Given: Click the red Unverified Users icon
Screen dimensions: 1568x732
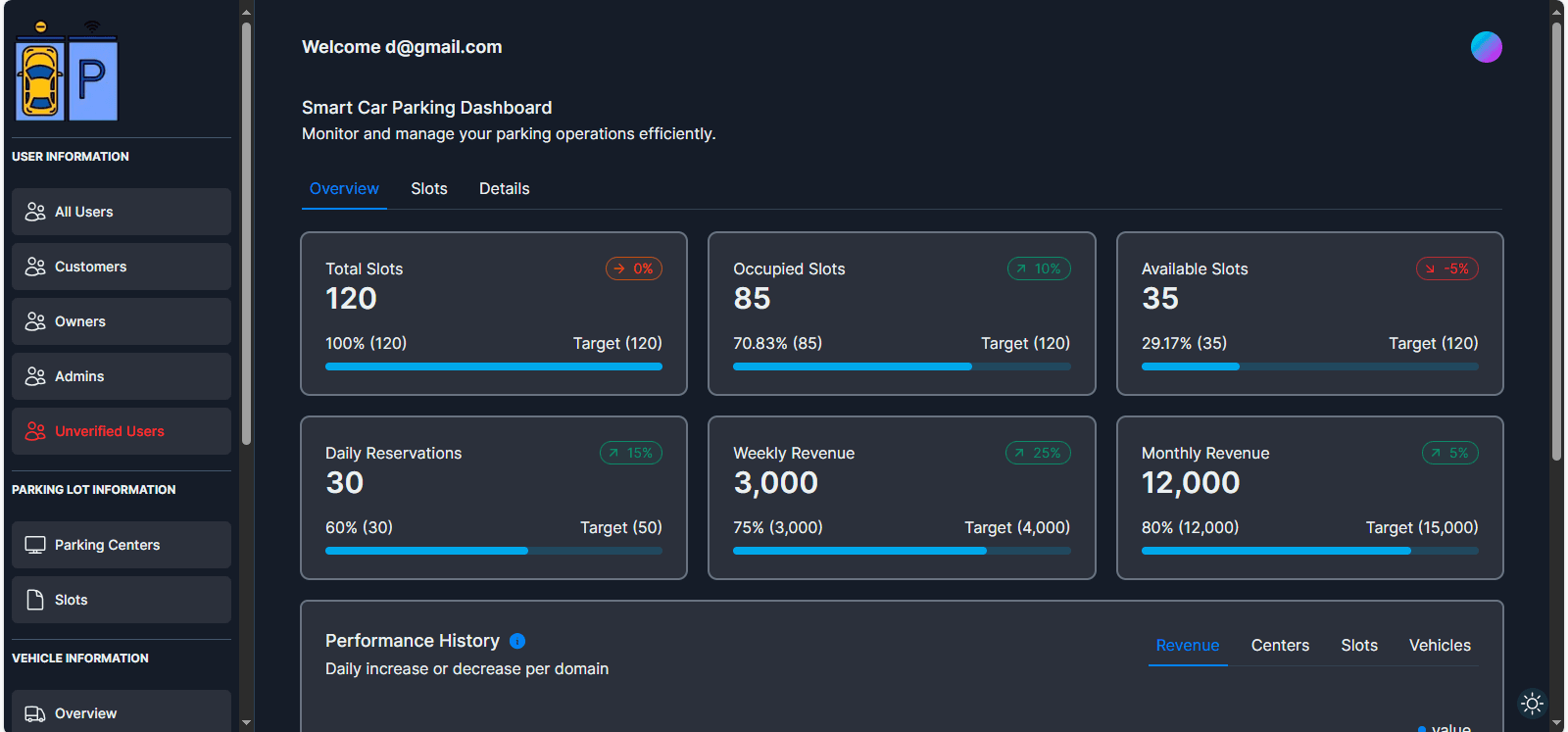Looking at the screenshot, I should [35, 431].
